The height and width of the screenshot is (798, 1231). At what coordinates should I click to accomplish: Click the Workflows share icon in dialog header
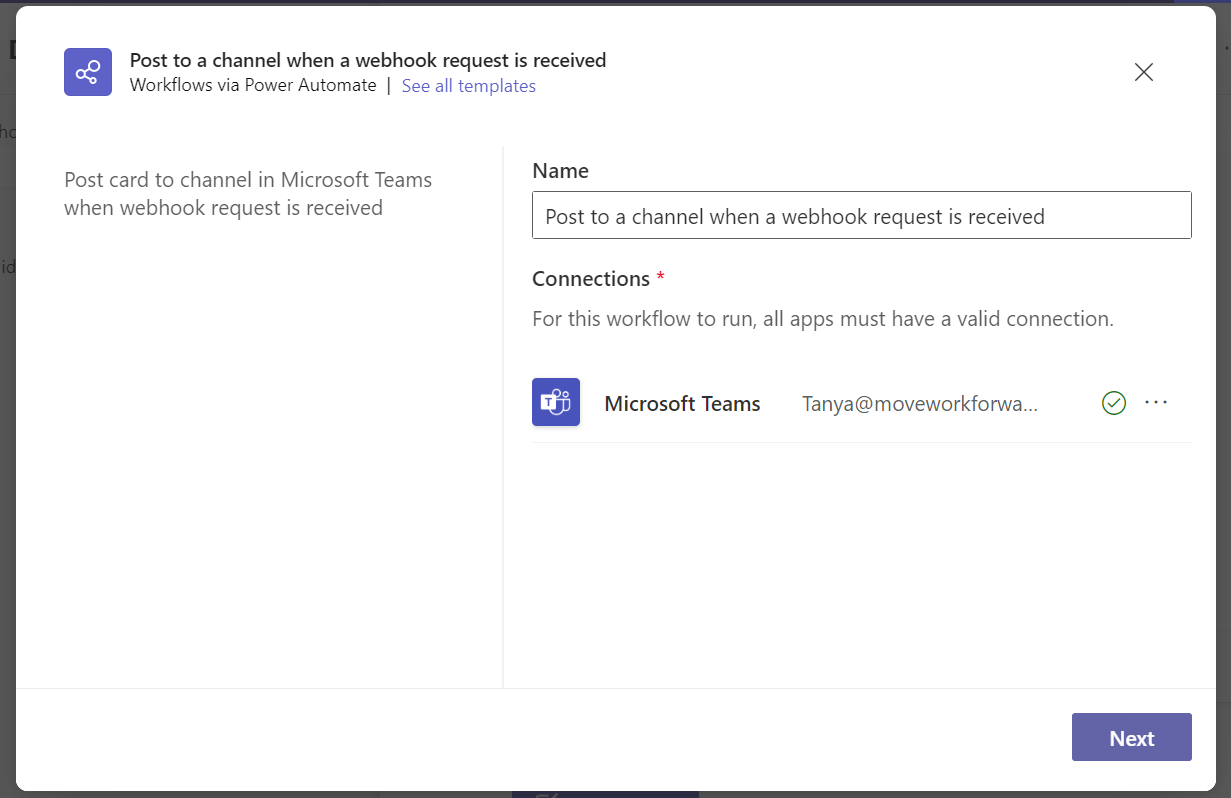click(88, 72)
